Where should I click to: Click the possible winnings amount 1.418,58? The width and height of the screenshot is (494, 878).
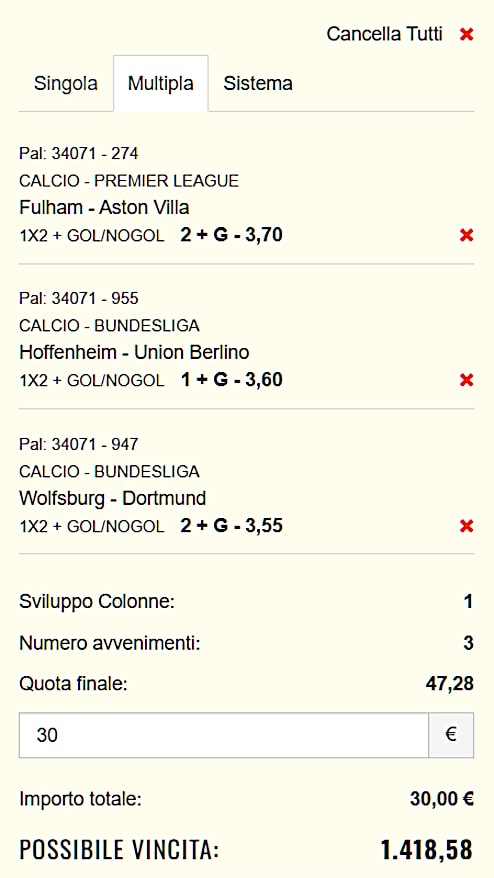(427, 849)
